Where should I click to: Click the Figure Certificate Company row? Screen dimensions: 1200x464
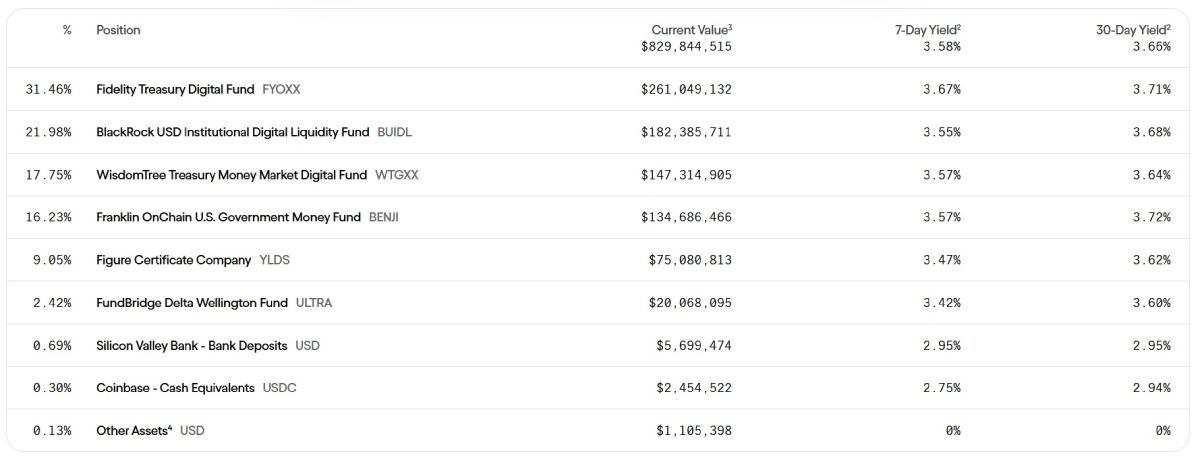coord(173,260)
